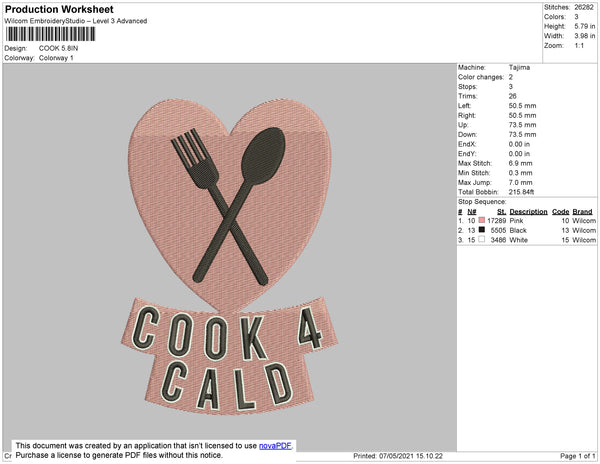Click the 'Stop Sequence:' heading

(482, 202)
